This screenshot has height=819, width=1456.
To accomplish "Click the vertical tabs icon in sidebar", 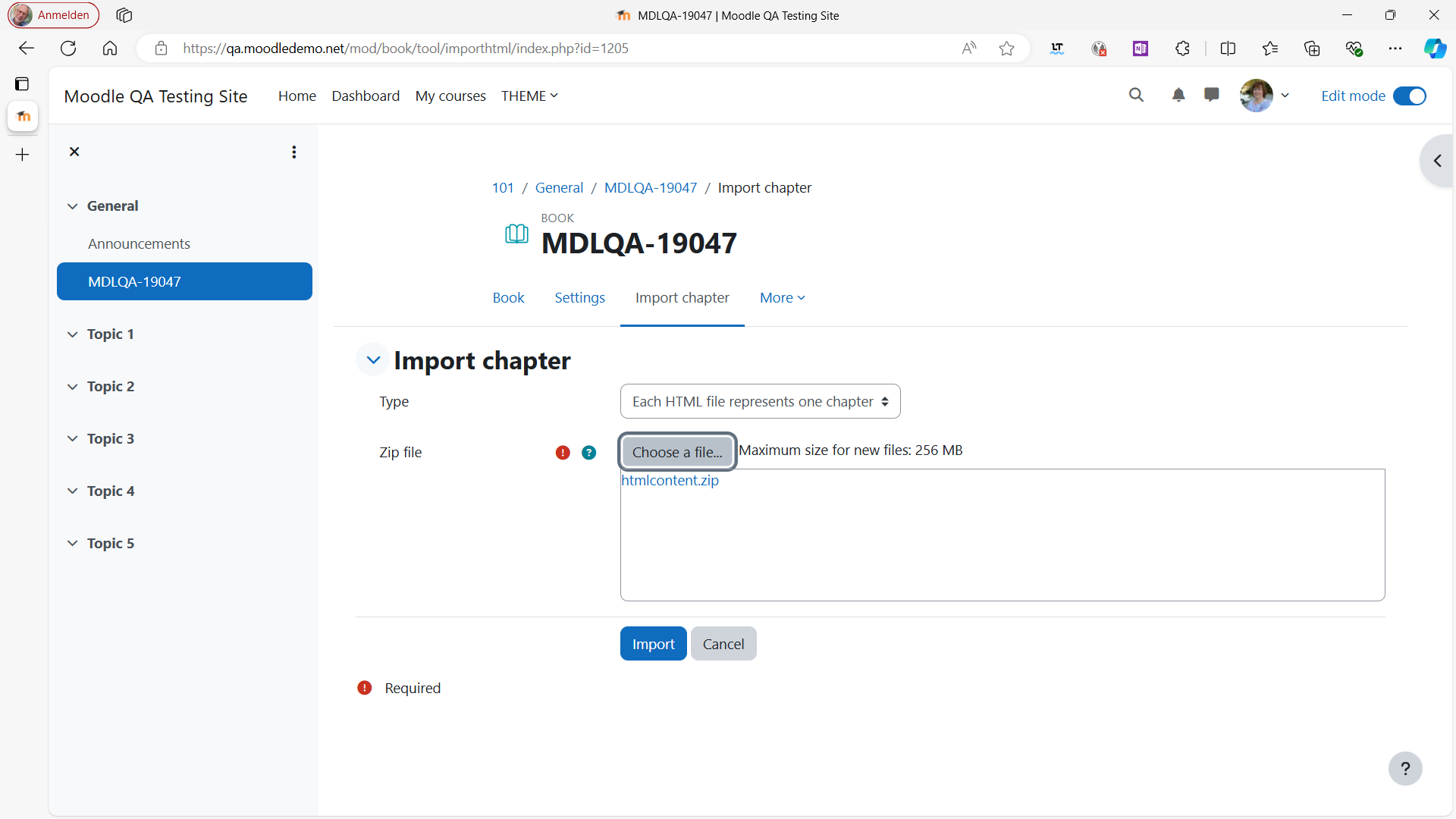I will [22, 84].
